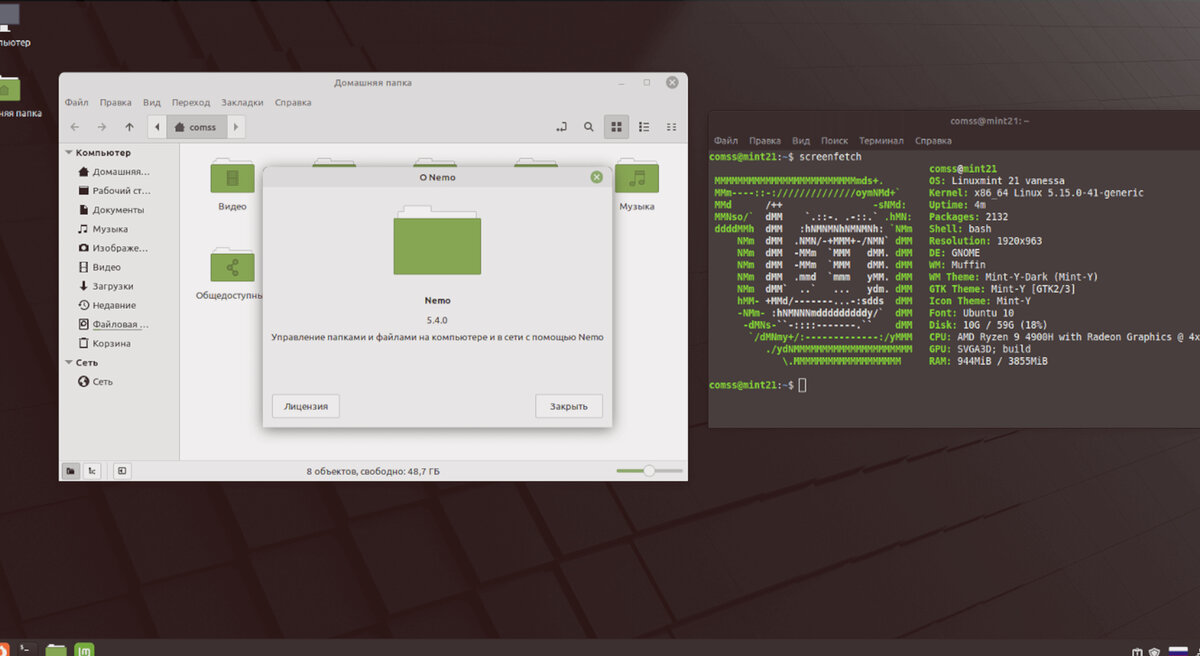Open Рабочий стол in the sidebar
This screenshot has height=656, width=1200.
114,191
